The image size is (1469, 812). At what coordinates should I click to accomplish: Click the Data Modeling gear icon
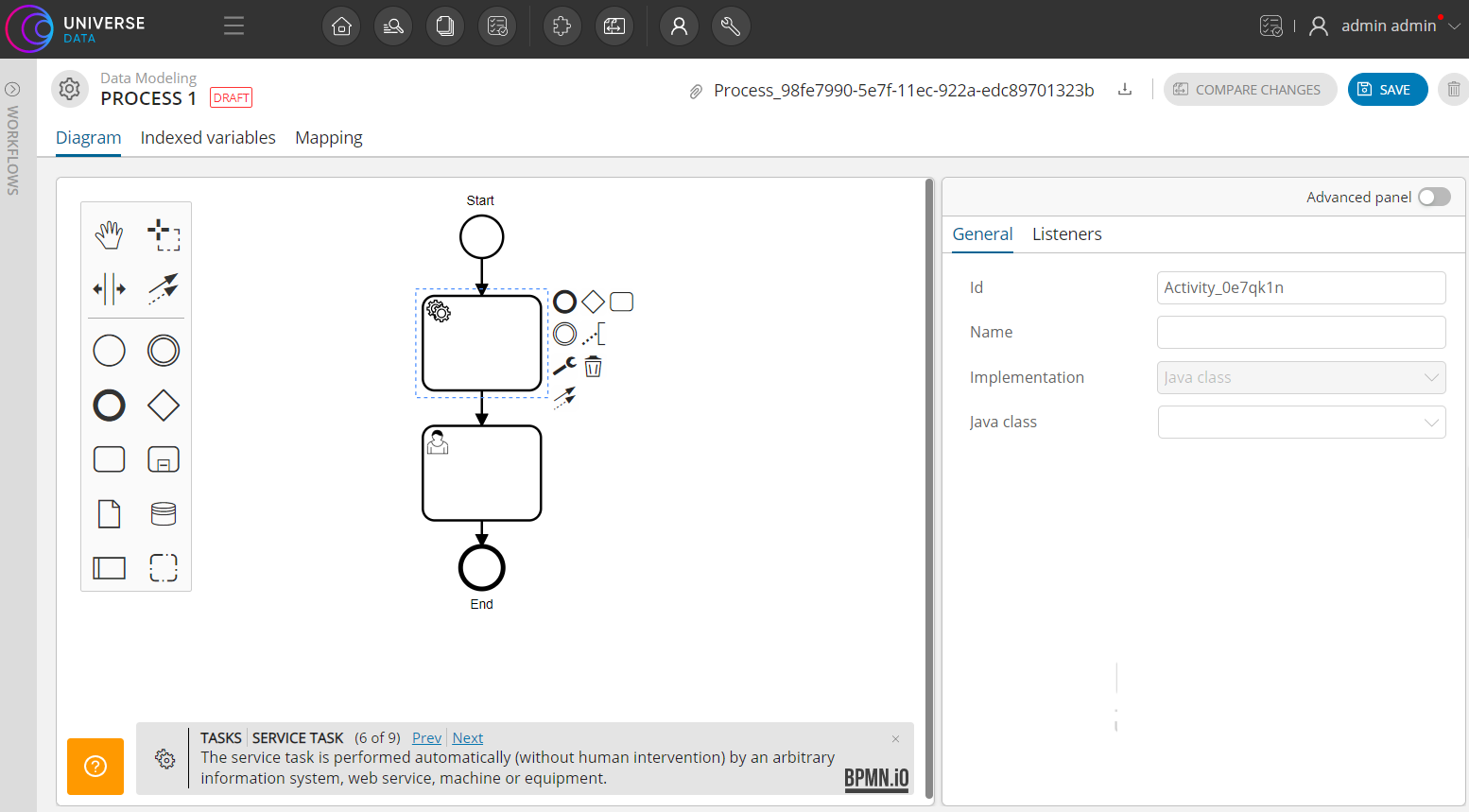69,89
